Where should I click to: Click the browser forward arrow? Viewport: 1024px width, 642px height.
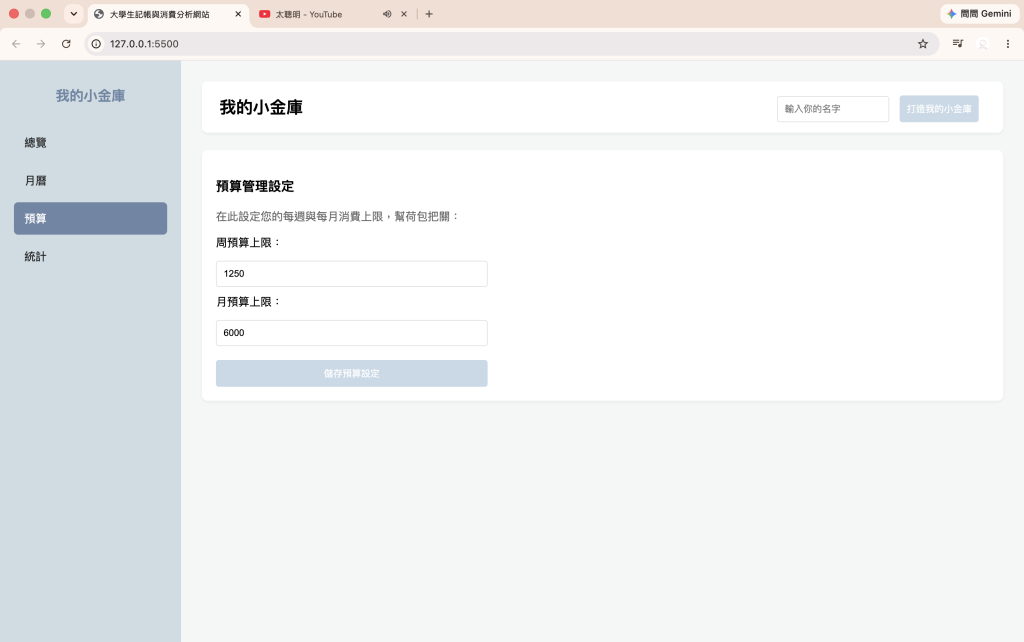coord(41,44)
